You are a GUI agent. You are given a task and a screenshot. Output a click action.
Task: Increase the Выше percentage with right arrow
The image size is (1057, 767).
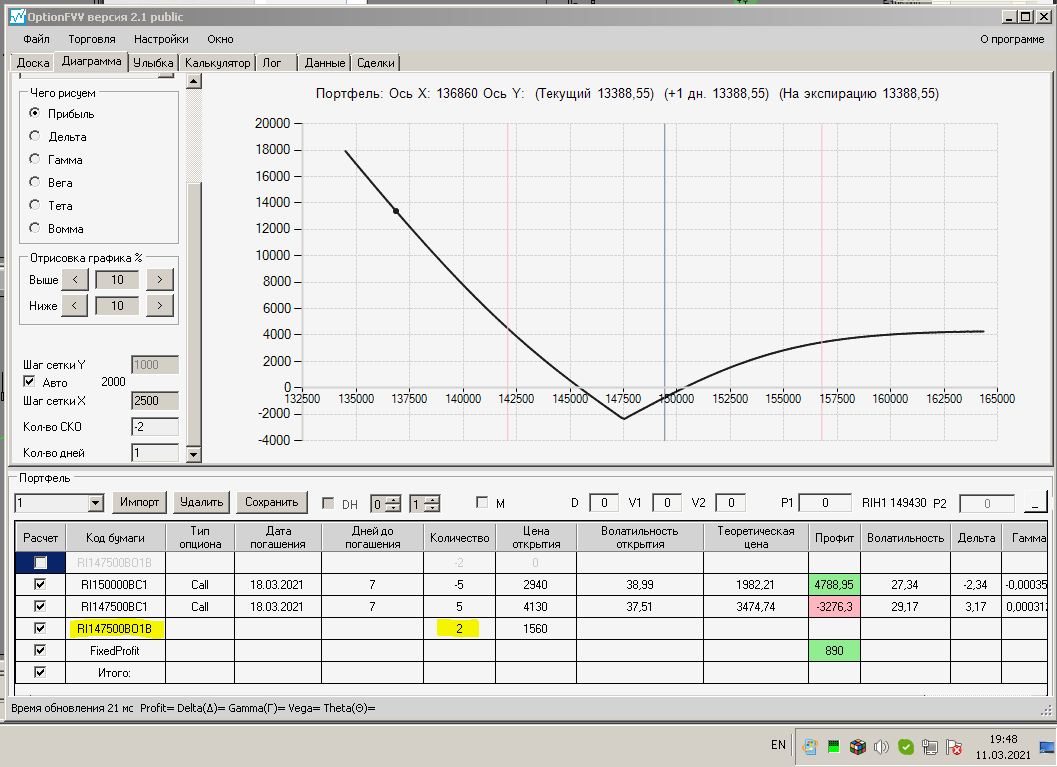pyautogui.click(x=159, y=280)
